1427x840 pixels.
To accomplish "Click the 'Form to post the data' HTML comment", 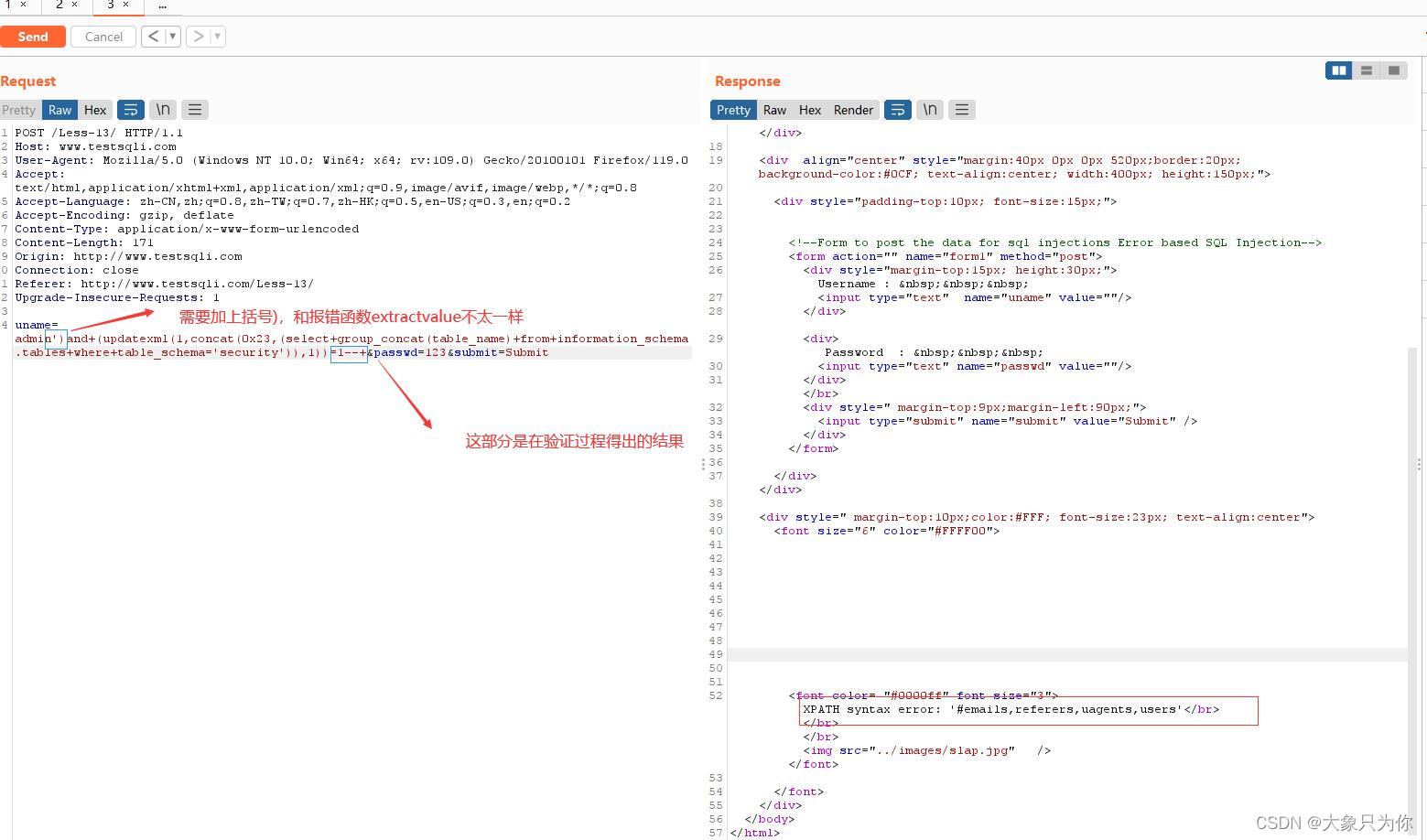I will pos(1054,242).
